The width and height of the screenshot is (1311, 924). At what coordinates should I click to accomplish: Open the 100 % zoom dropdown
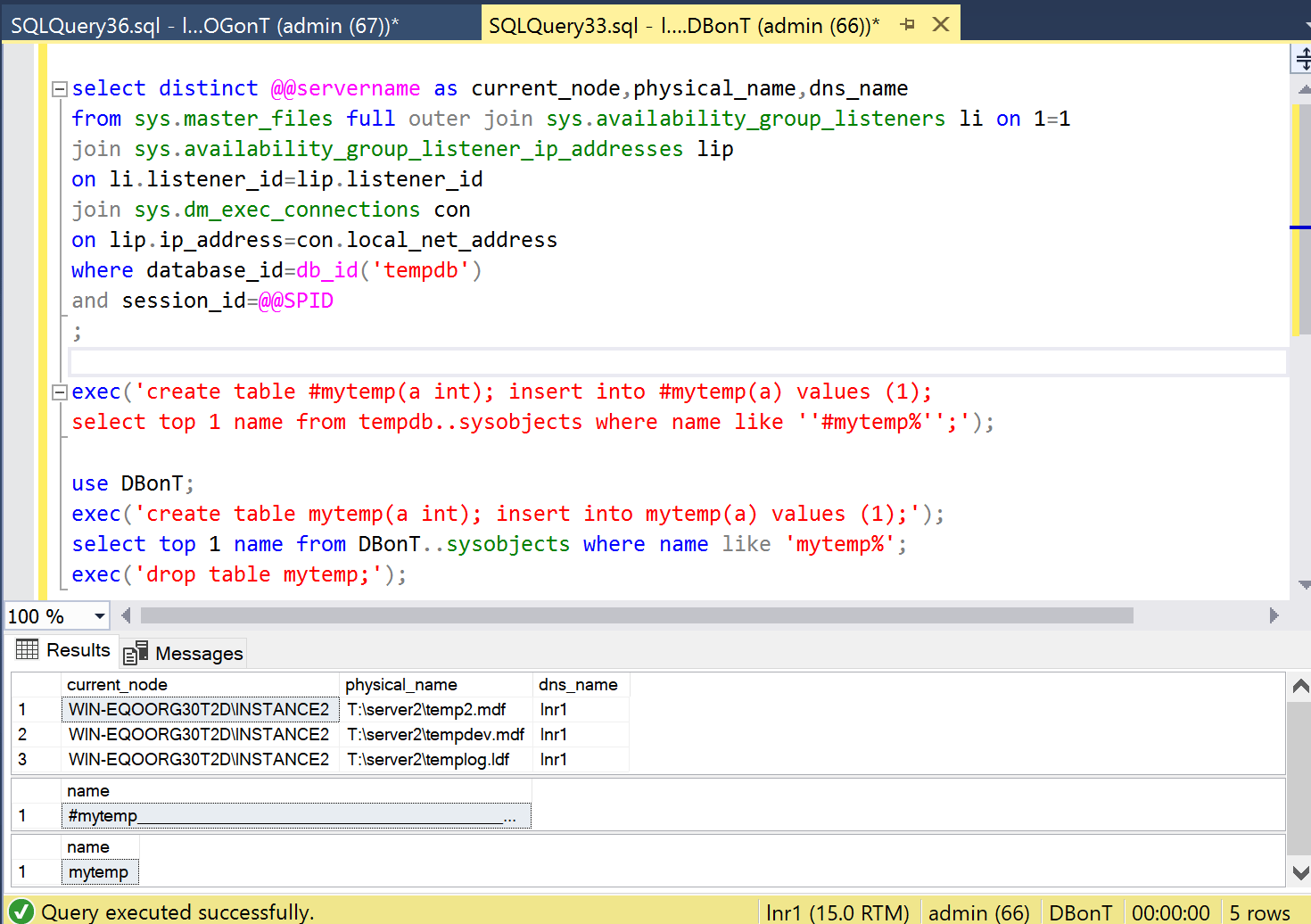pyautogui.click(x=99, y=616)
